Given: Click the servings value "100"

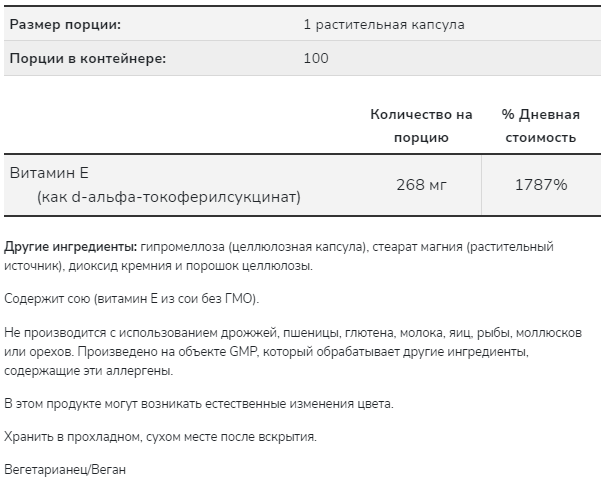Looking at the screenshot, I should (x=316, y=58).
